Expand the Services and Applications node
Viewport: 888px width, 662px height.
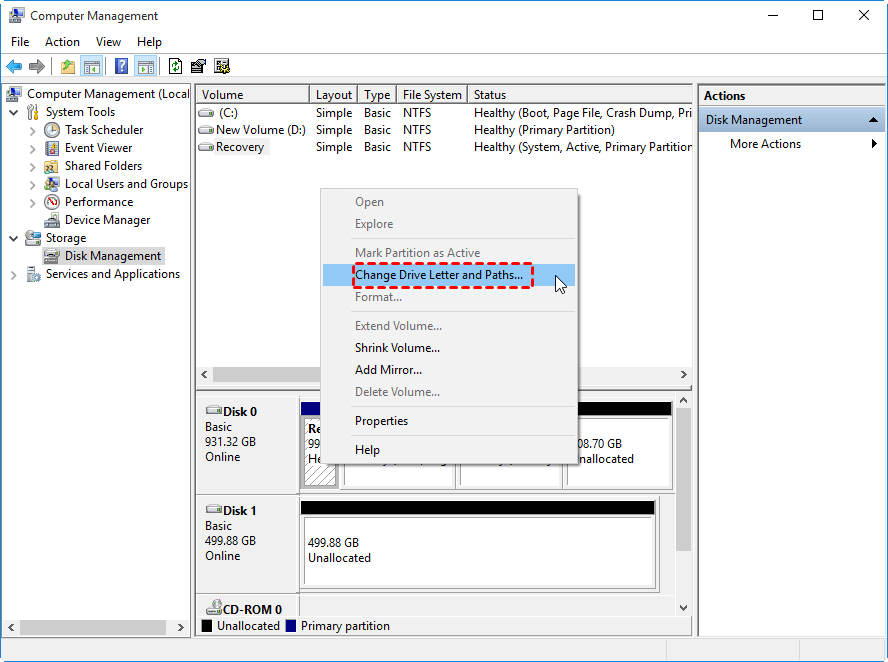click(x=14, y=275)
